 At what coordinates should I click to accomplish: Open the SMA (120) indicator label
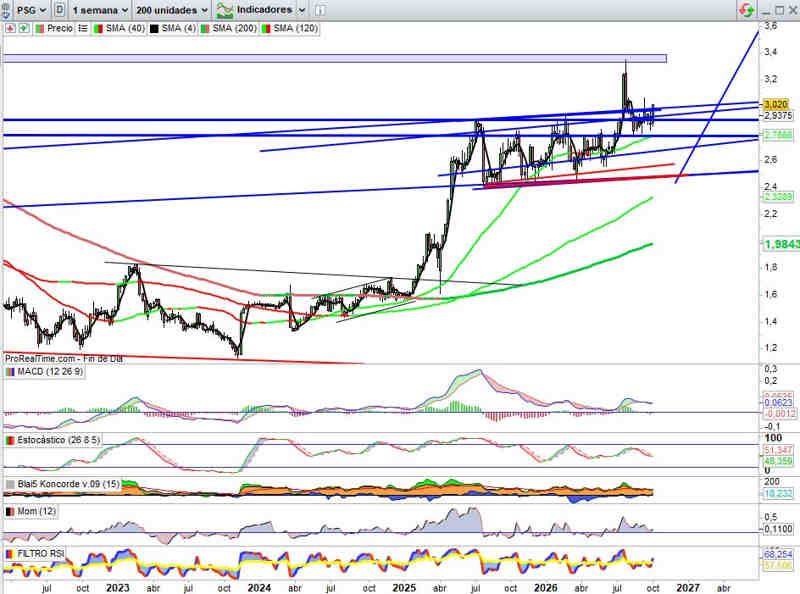[295, 29]
